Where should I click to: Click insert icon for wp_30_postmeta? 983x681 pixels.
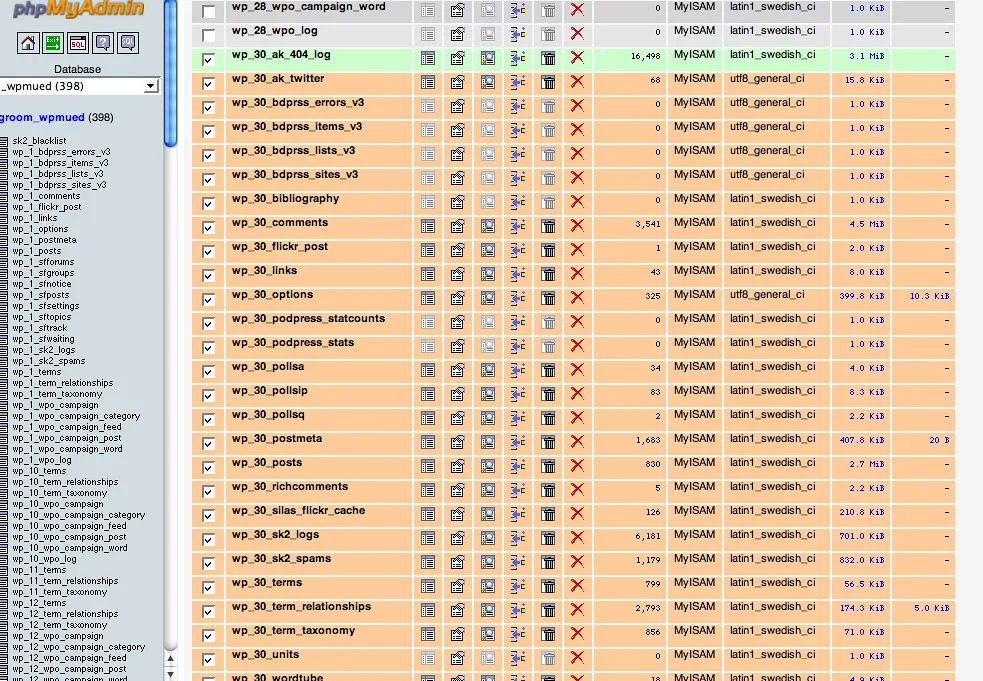(x=517, y=441)
